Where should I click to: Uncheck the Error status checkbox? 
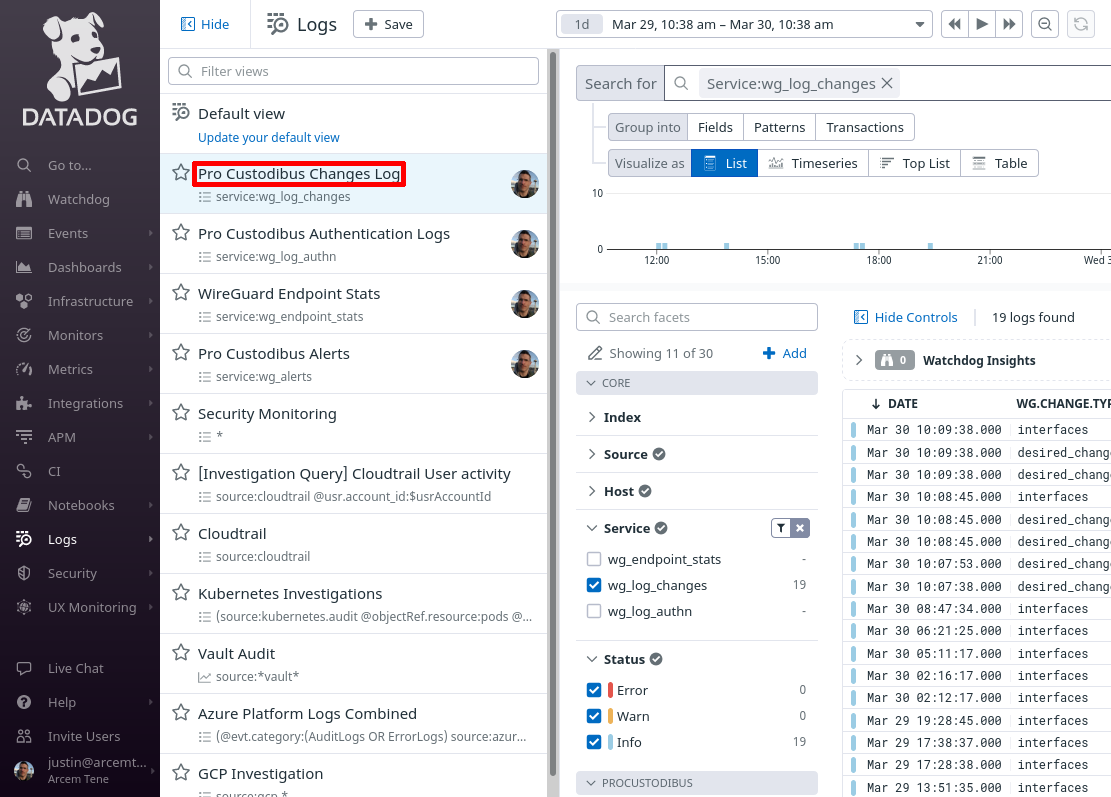594,690
